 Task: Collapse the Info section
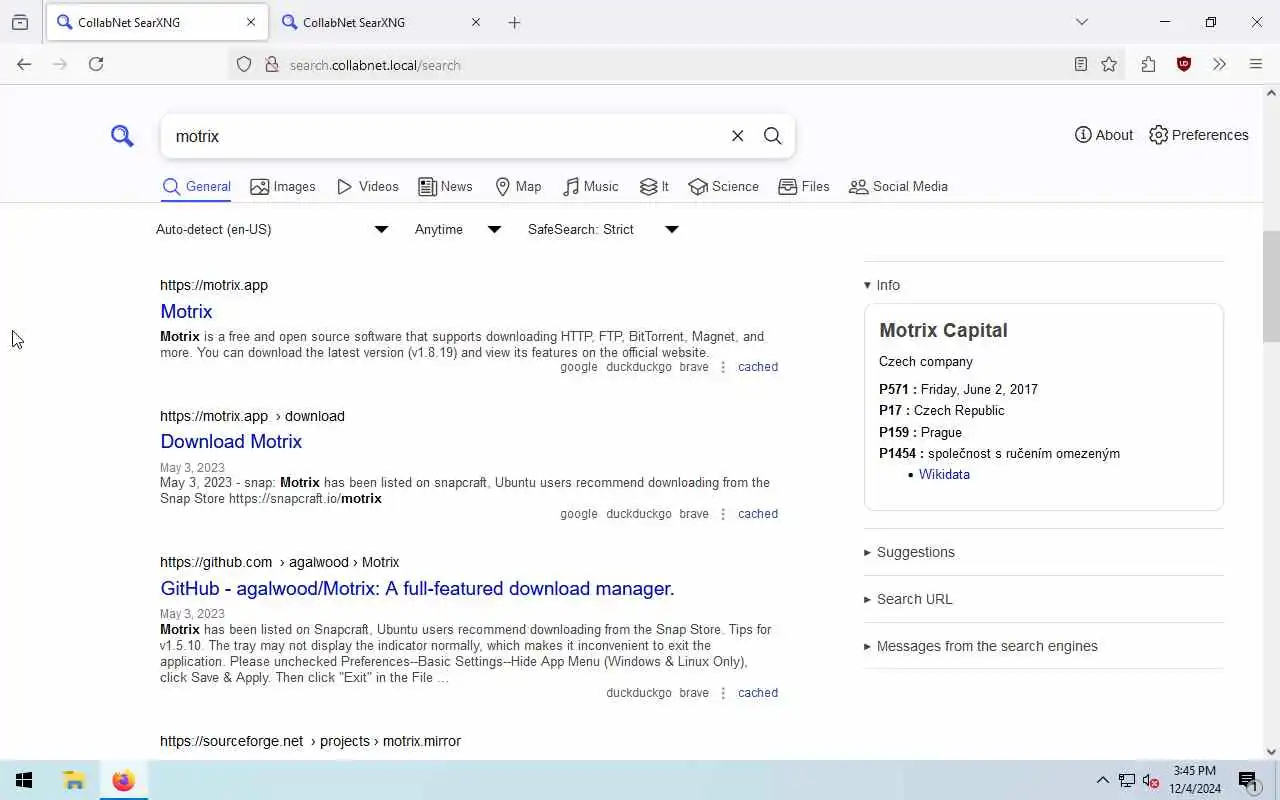(882, 285)
